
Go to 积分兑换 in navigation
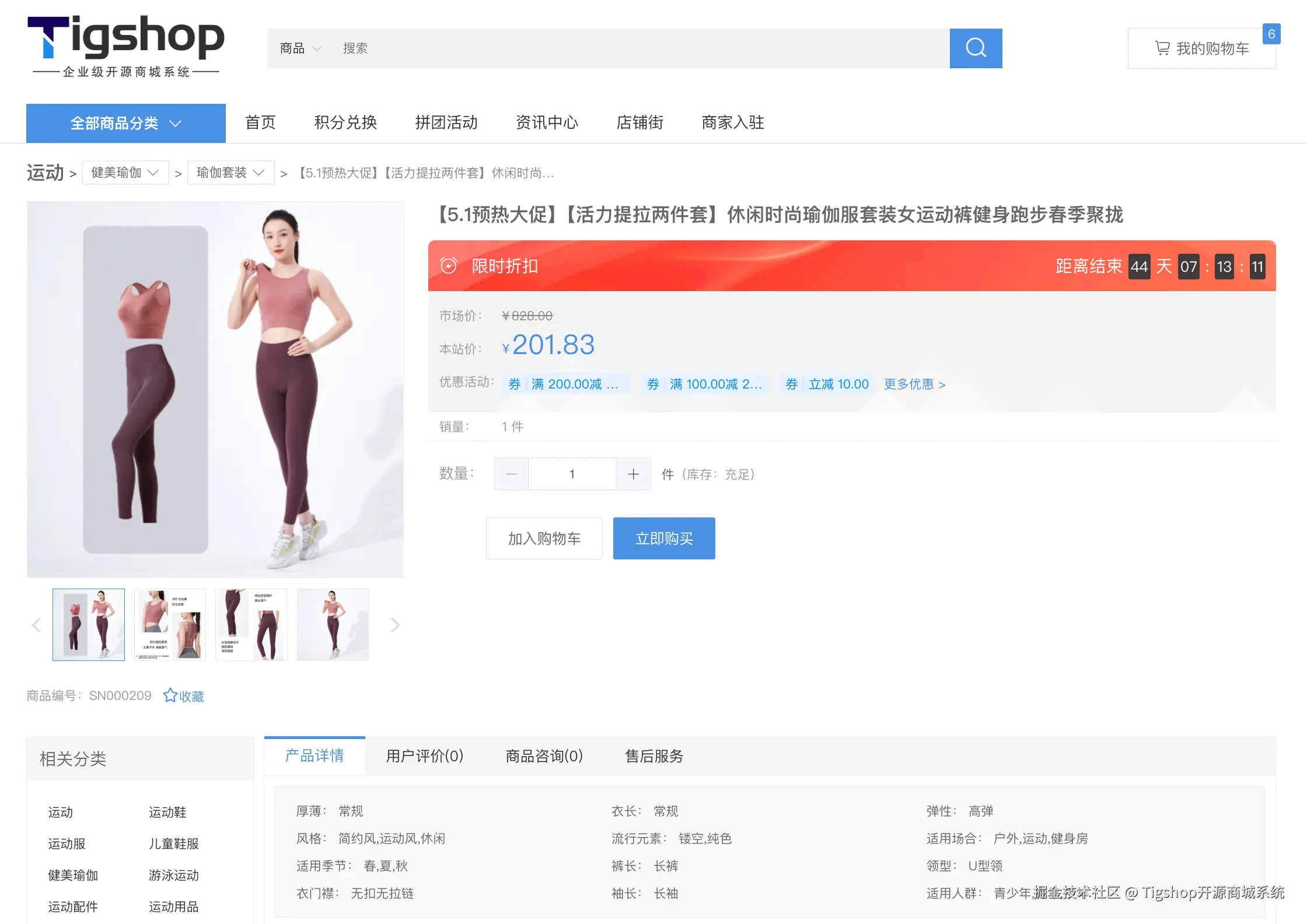coord(345,123)
